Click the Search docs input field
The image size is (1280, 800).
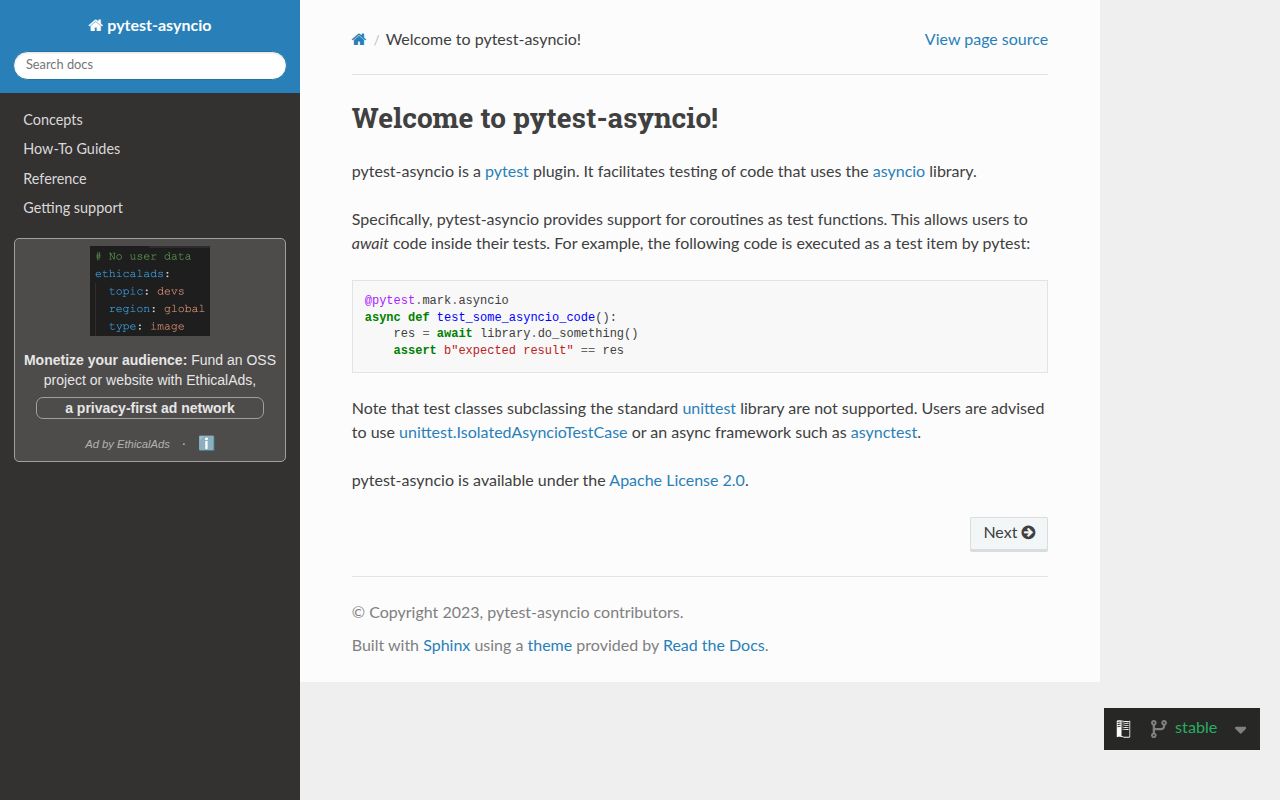click(x=150, y=65)
